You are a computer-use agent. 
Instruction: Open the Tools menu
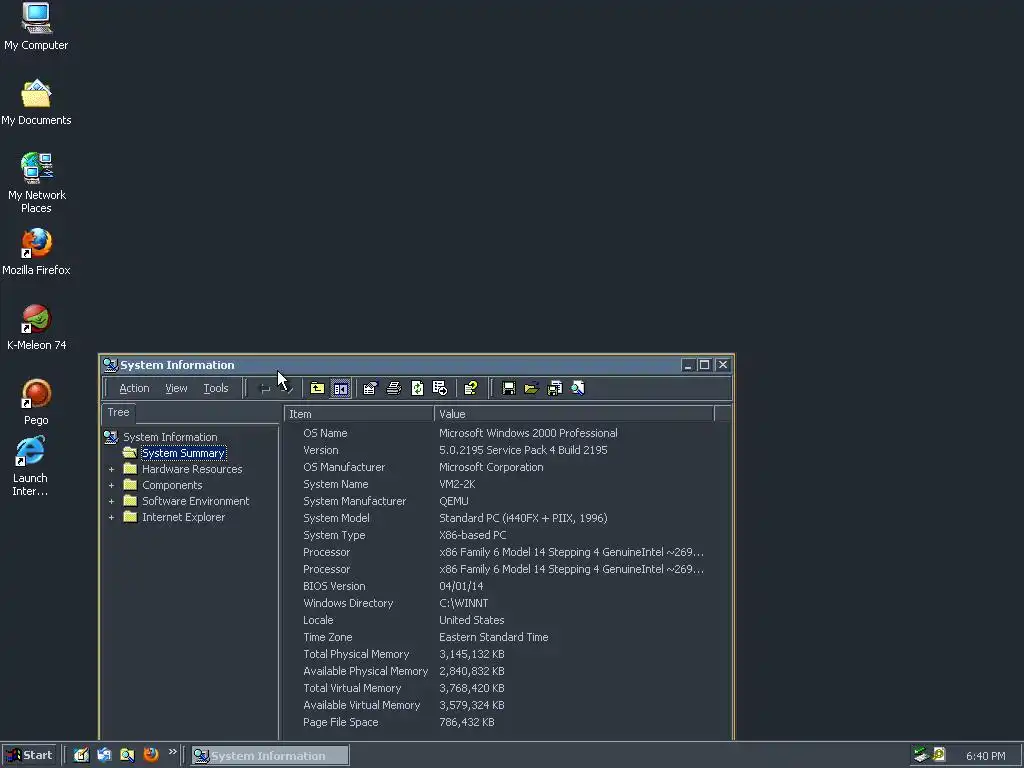216,389
